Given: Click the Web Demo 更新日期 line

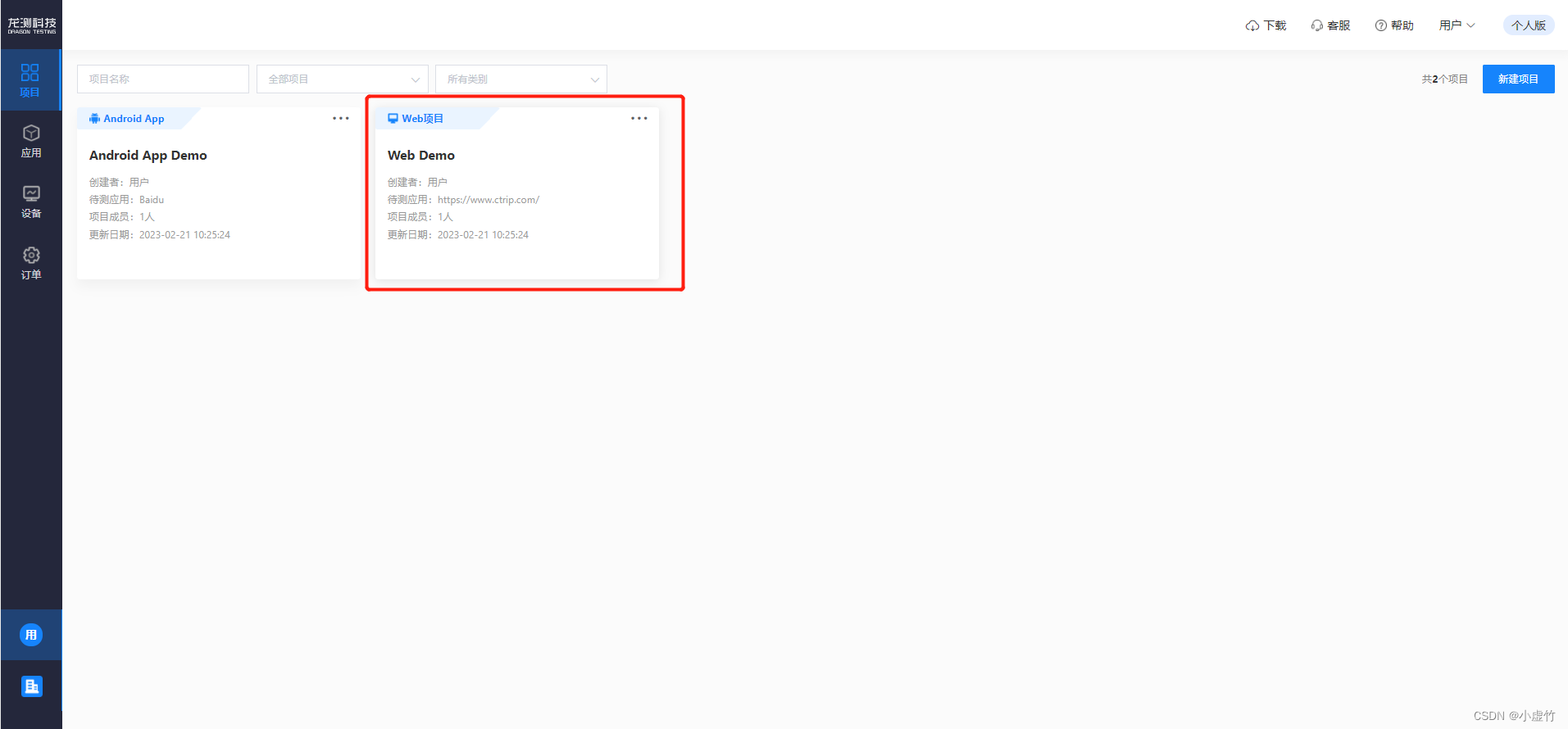Looking at the screenshot, I should click(458, 235).
